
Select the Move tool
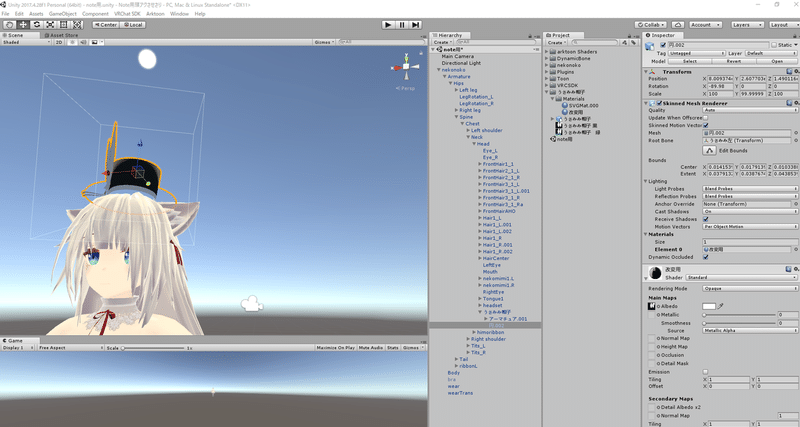pyautogui.click(x=23, y=24)
